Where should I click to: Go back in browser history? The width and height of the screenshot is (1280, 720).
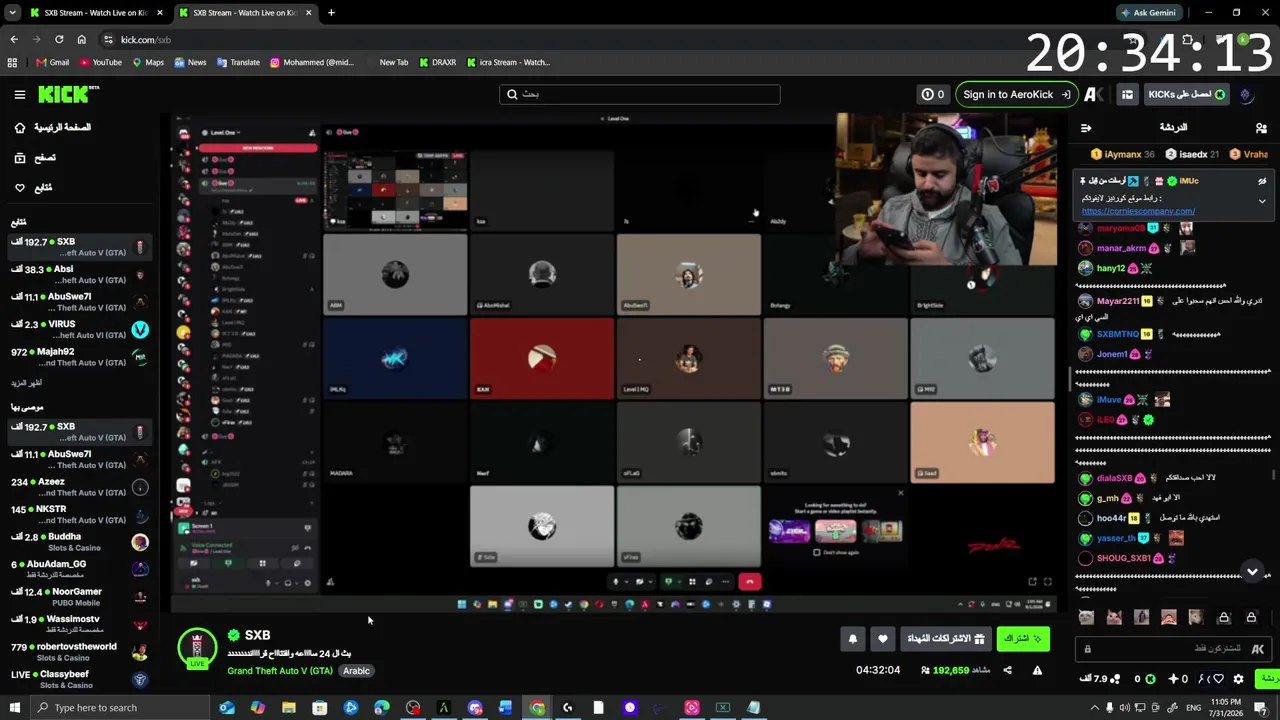[14, 40]
